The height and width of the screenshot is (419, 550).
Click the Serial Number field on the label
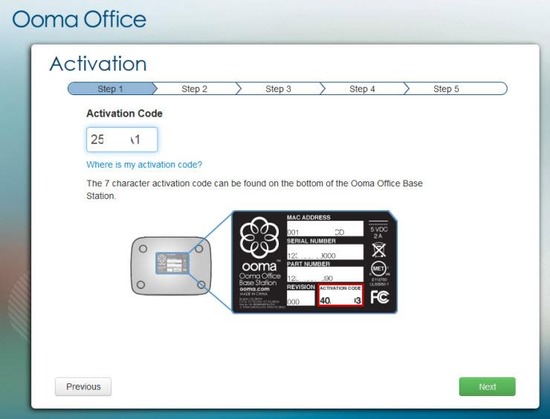click(325, 252)
